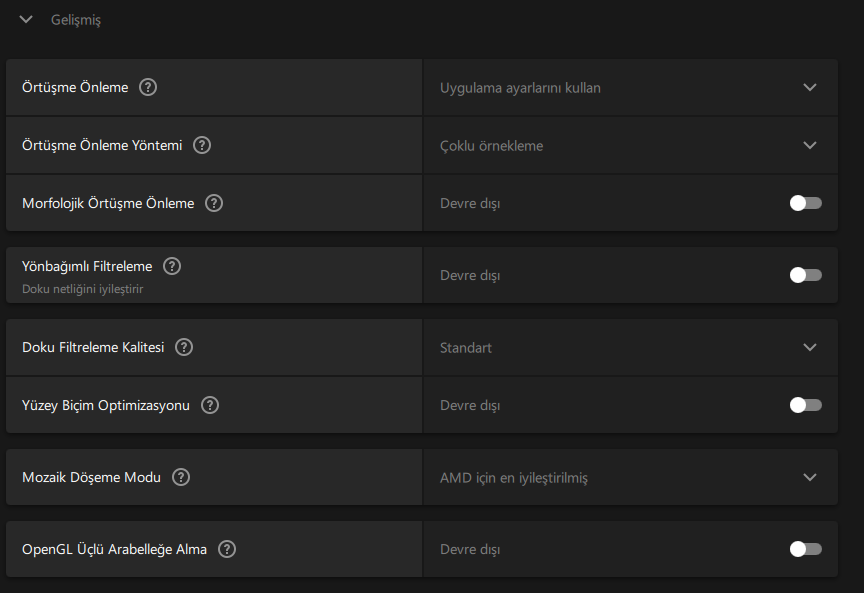
Task: Show help for Örtüşme Önleme Yöntemi
Action: click(x=202, y=145)
